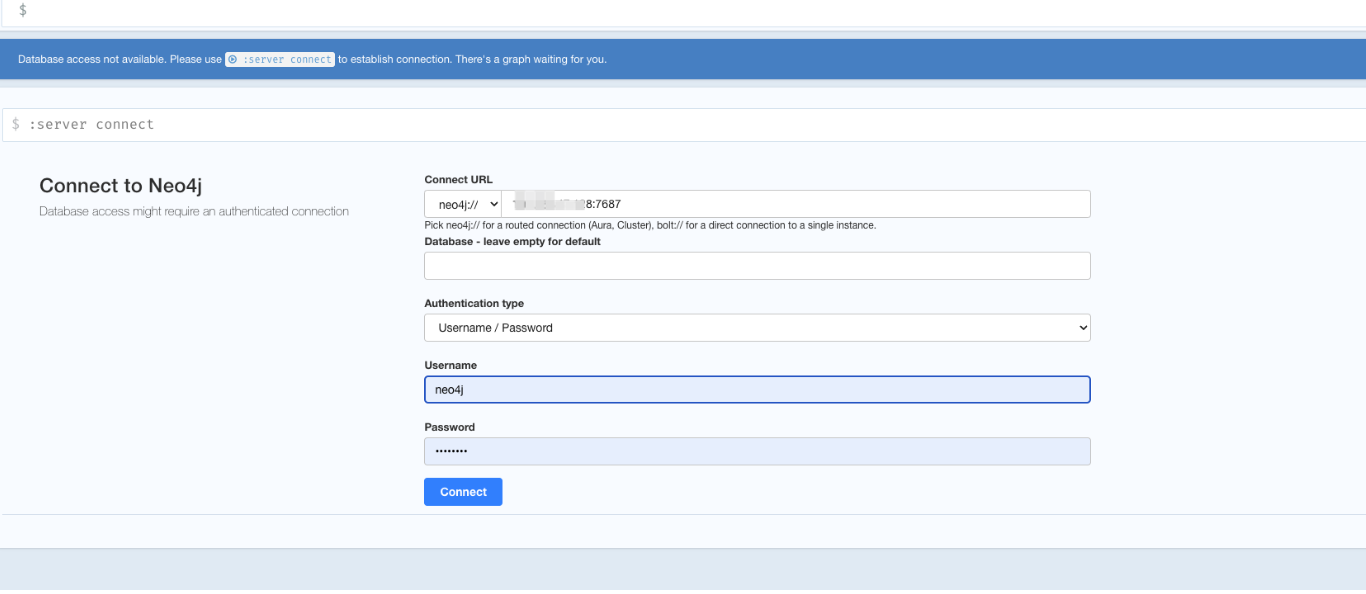The image size is (1366, 594).
Task: Click the Connect URL label
Action: 458,180
